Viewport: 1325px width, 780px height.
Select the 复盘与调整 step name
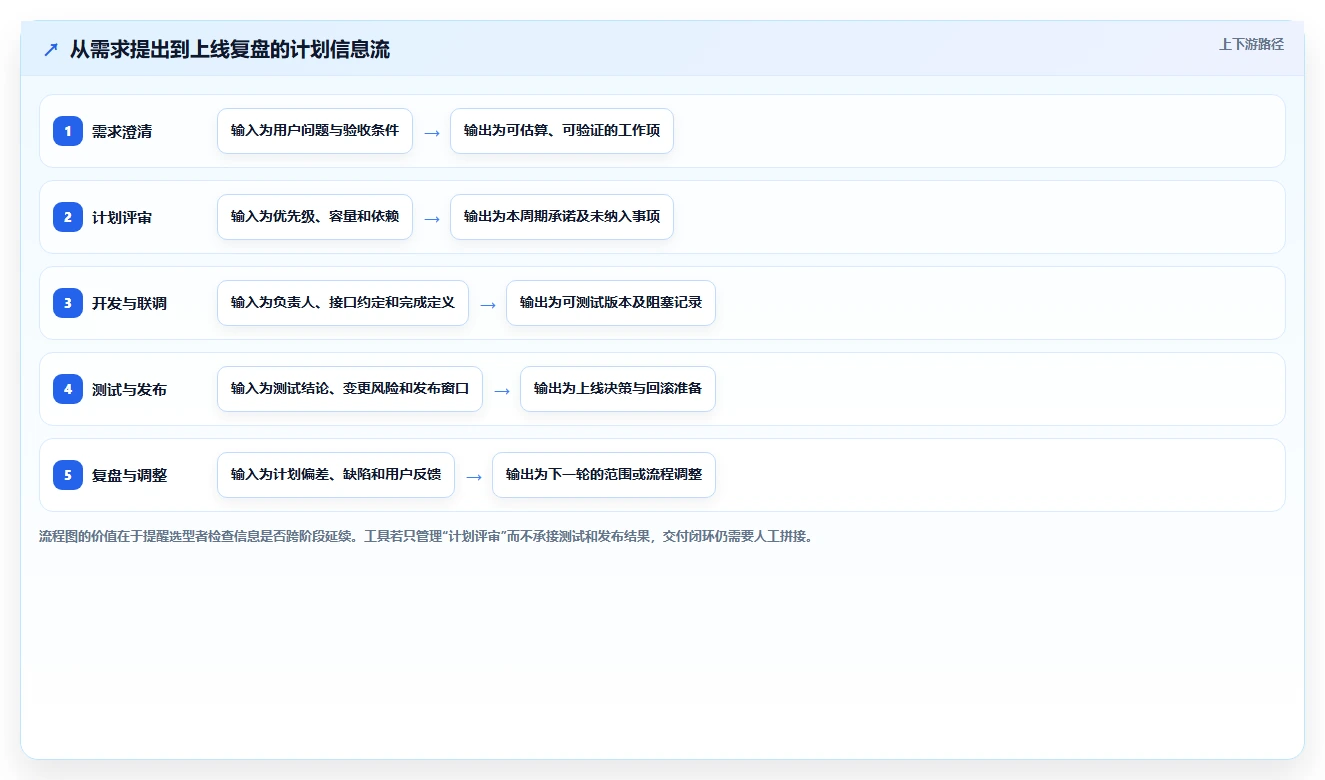[129, 475]
